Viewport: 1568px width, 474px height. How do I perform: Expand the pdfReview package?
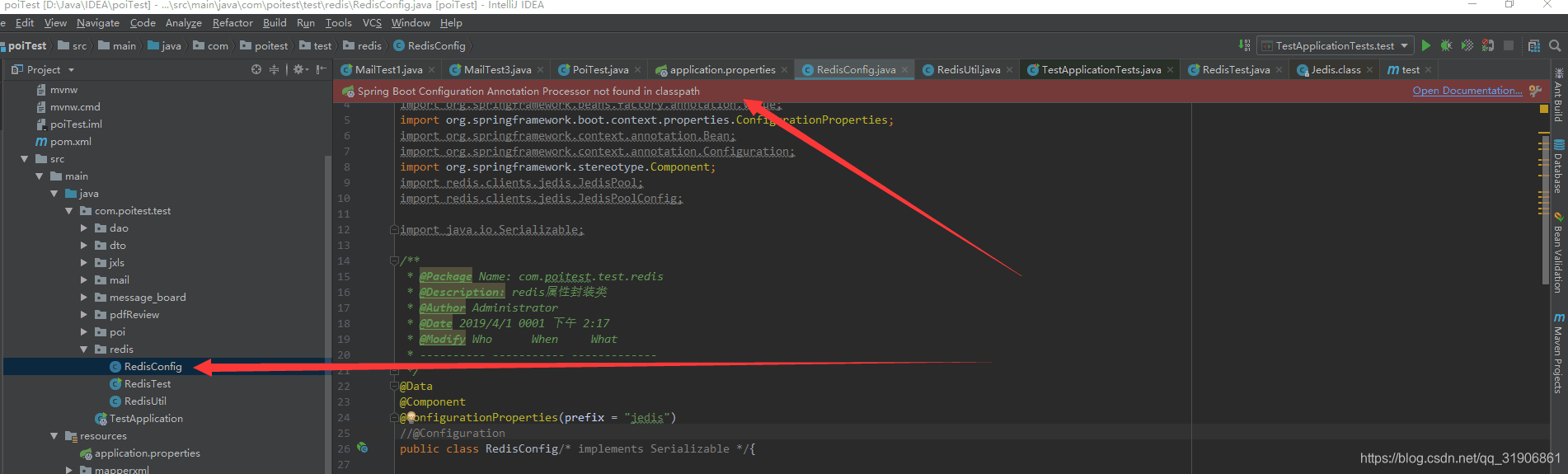point(84,314)
